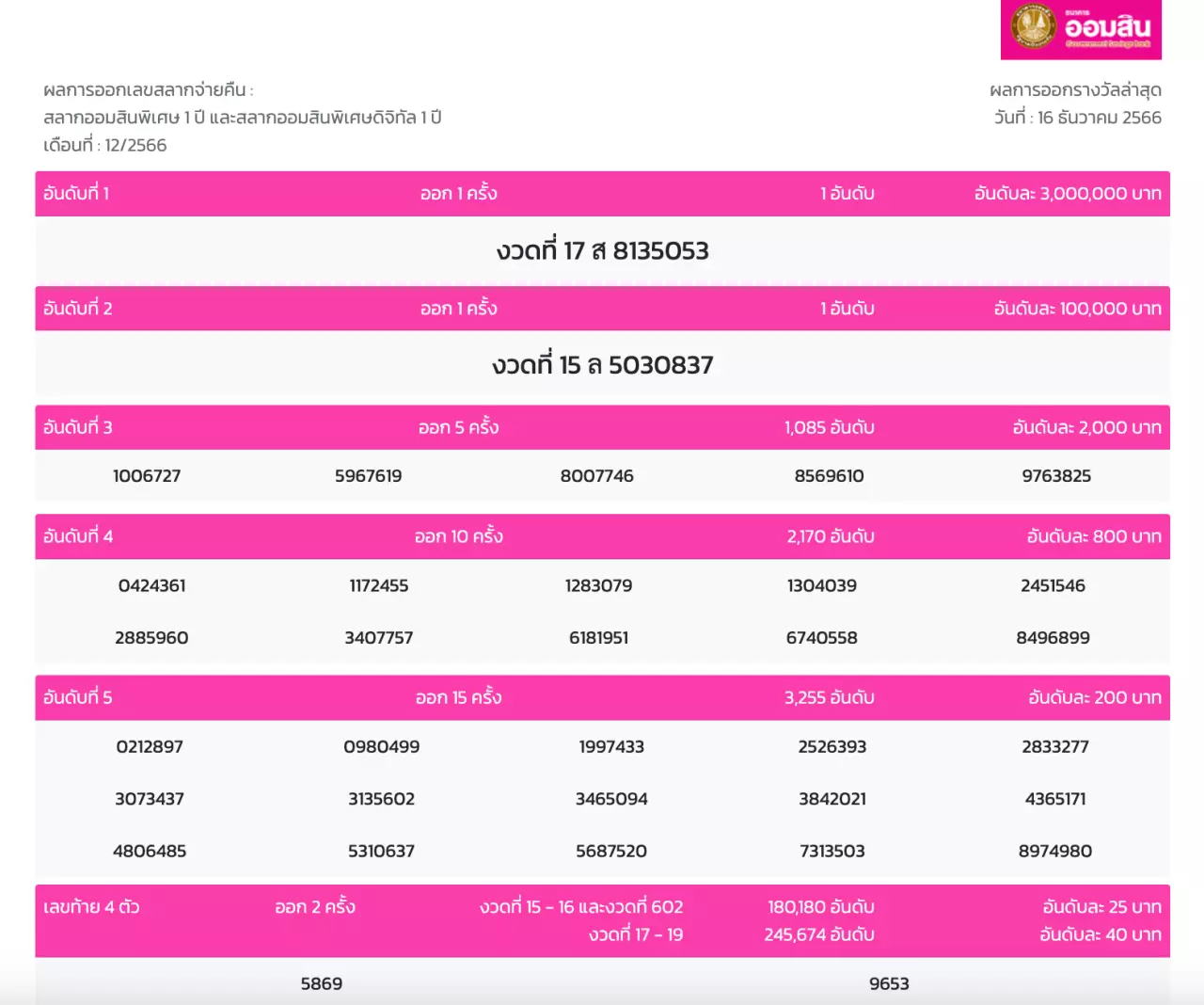Select fifth prize number 4365171
1204x1005 pixels.
(x=1055, y=799)
